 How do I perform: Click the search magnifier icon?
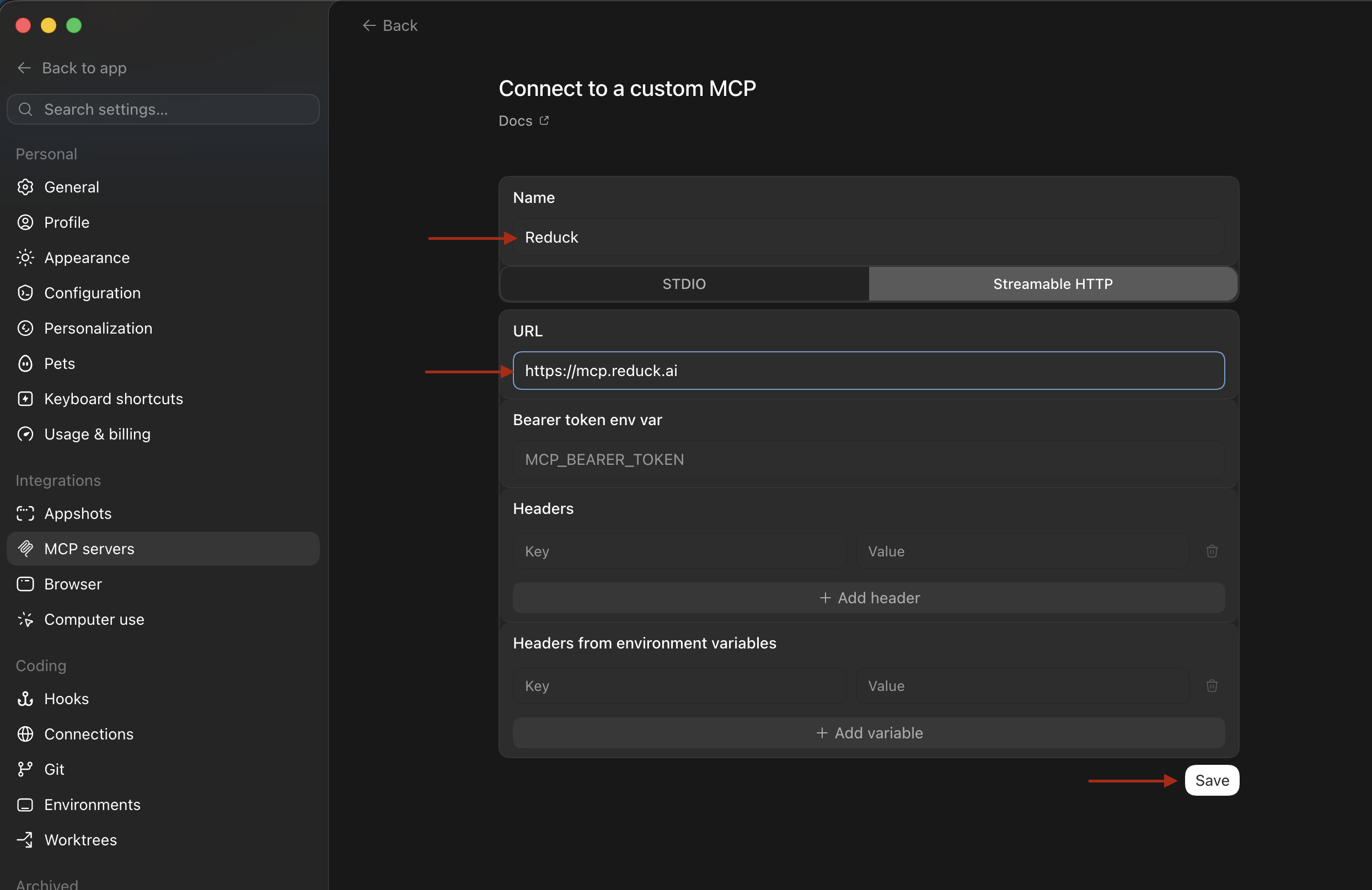(25, 109)
